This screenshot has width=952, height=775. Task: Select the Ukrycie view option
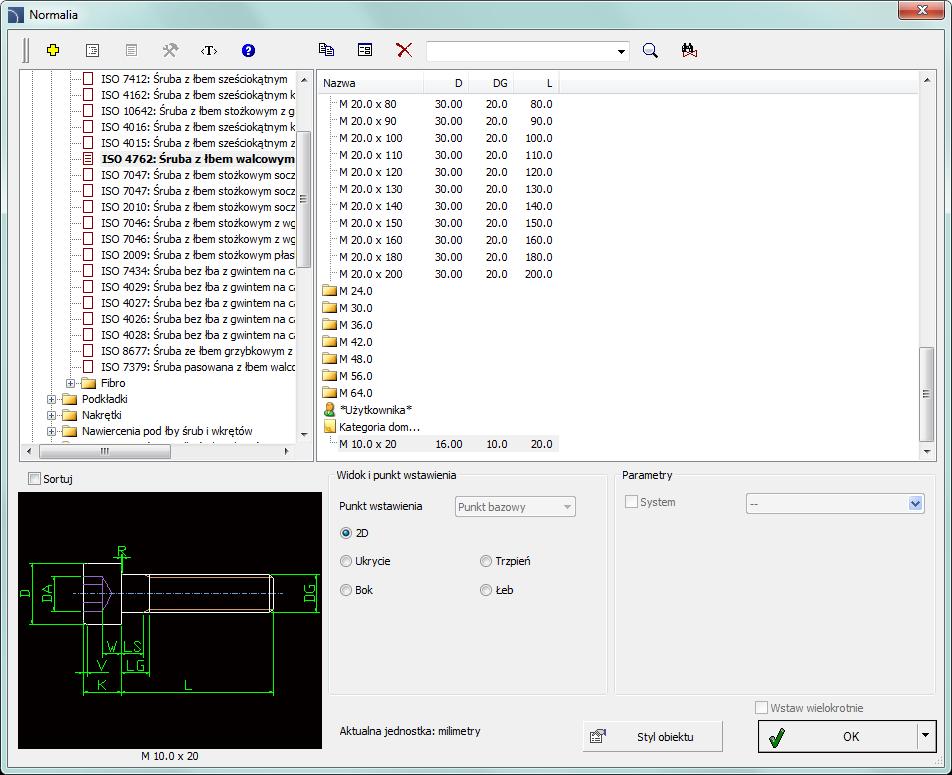pos(346,561)
